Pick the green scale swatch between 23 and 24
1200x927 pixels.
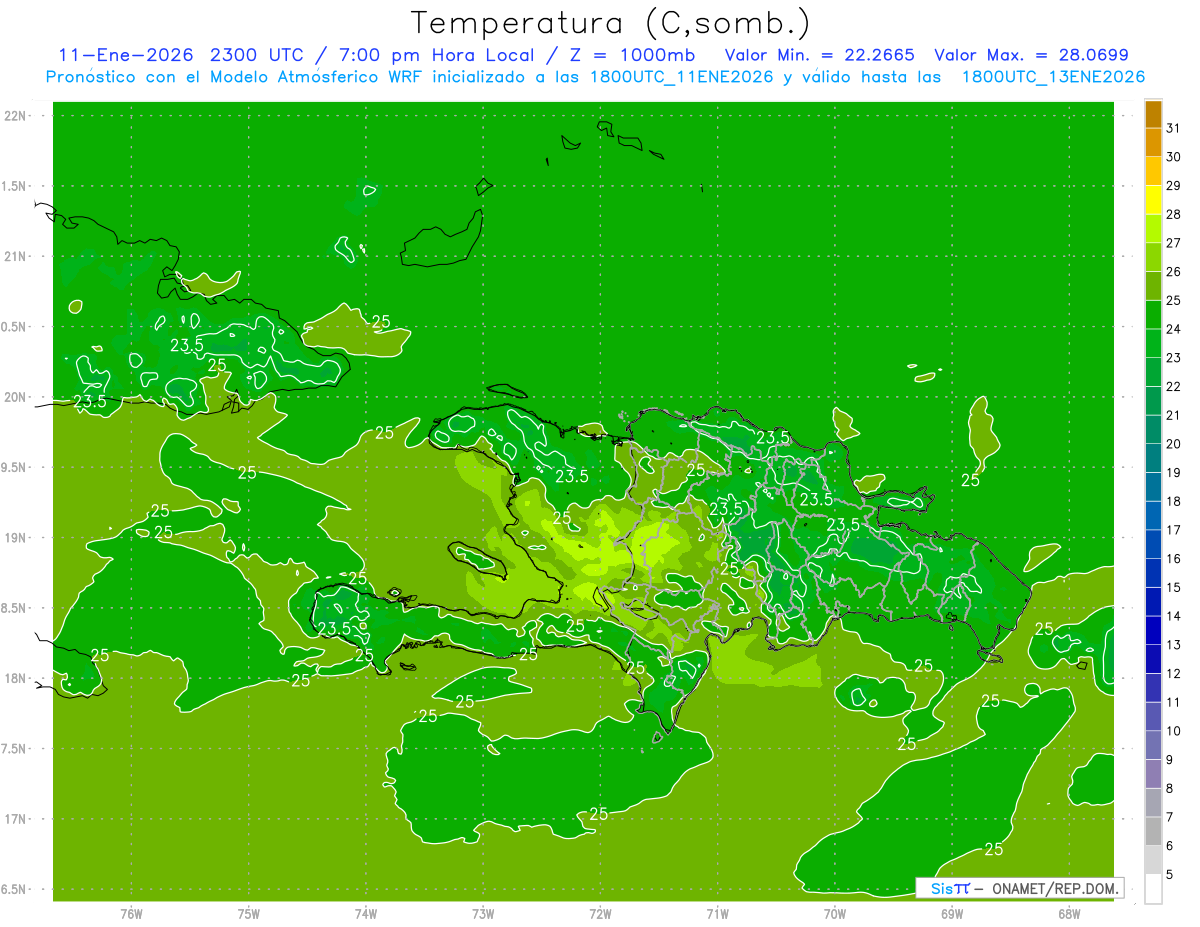(x=1153, y=344)
